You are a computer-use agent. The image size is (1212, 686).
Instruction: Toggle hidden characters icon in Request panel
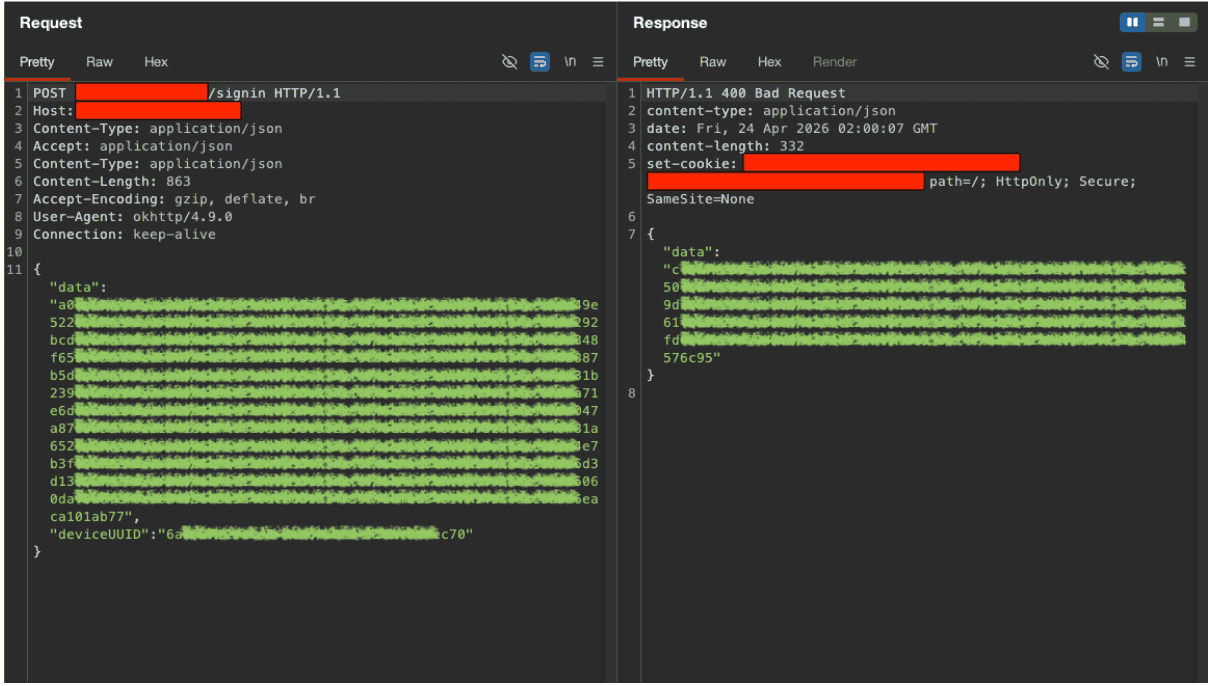(x=510, y=62)
